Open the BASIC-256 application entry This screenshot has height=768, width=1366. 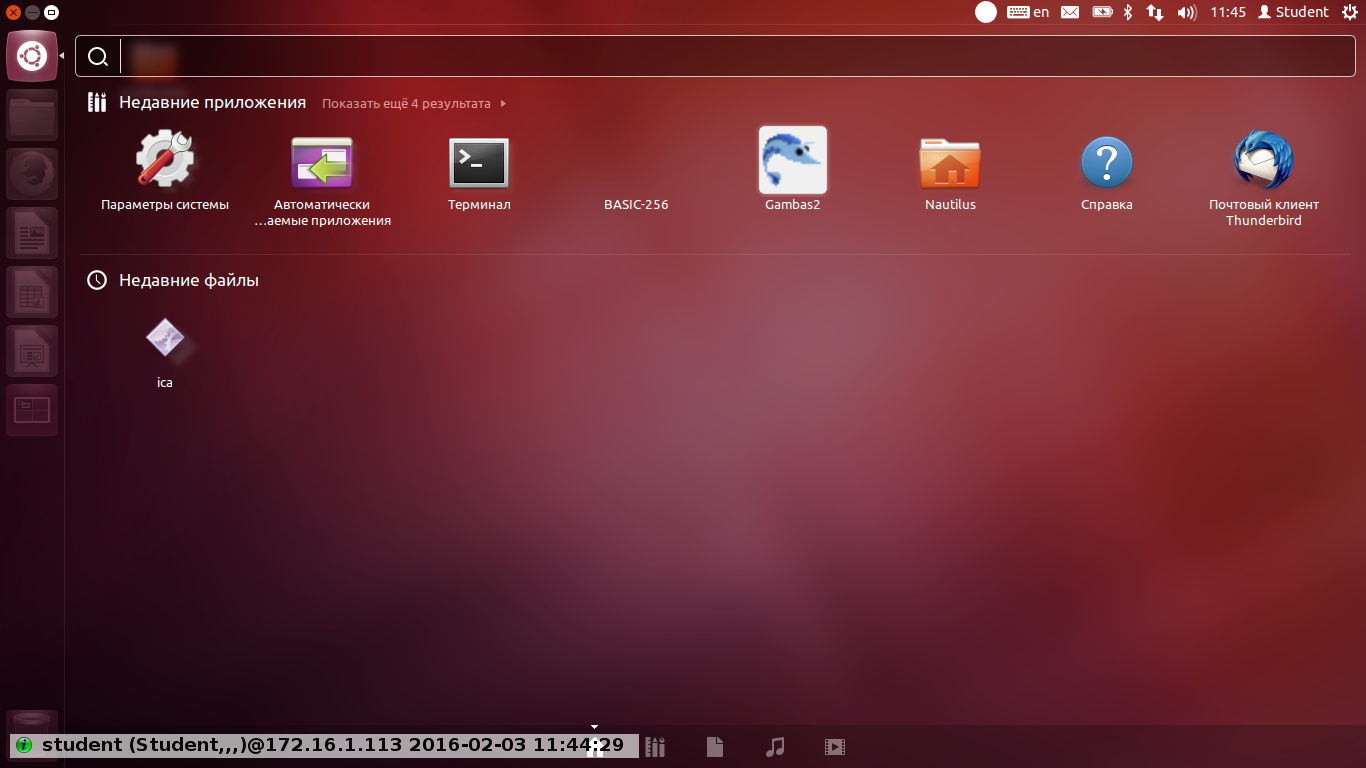(636, 204)
